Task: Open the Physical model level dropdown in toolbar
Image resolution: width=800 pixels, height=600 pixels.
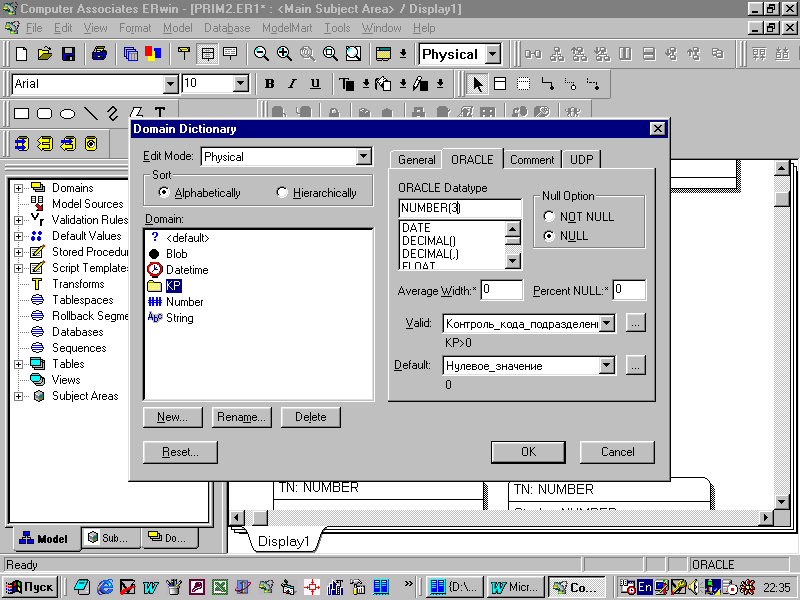Action: click(493, 54)
